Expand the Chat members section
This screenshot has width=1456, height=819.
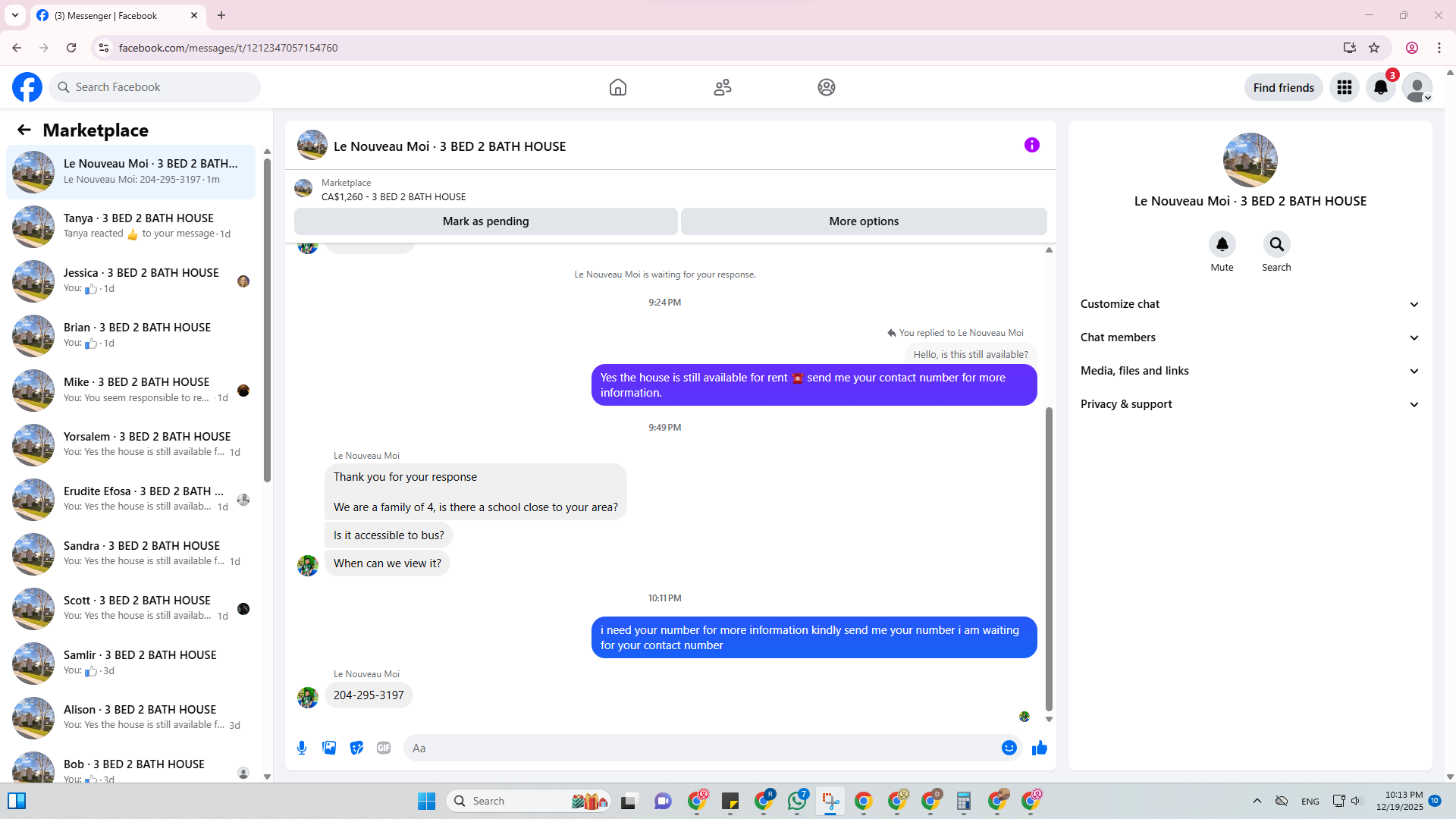click(x=1250, y=337)
